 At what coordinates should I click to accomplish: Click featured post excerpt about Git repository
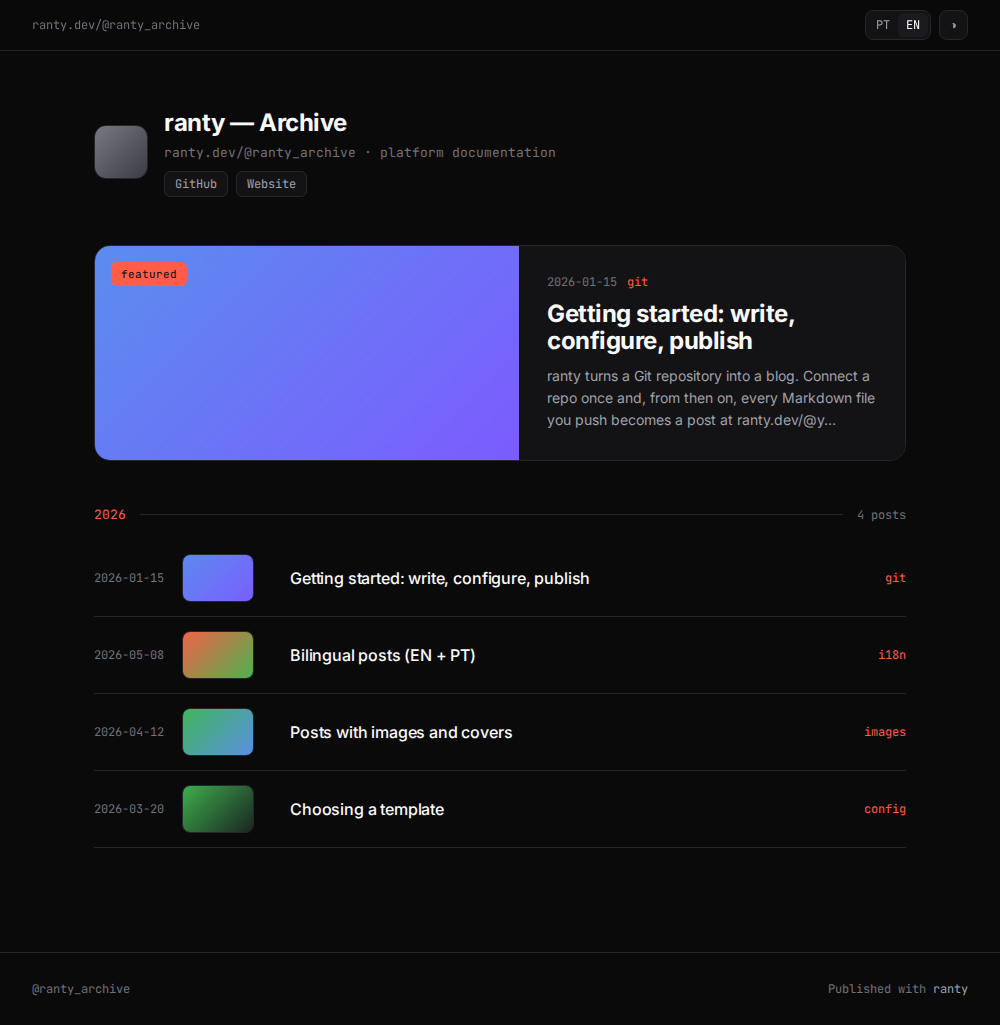(711, 398)
